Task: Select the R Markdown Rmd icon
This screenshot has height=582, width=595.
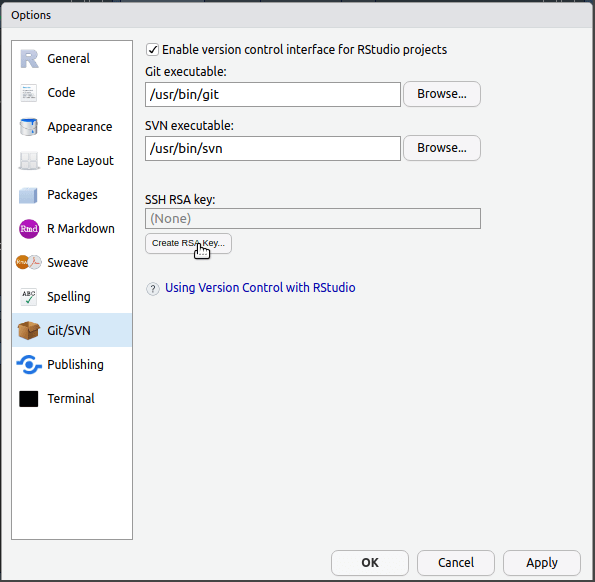Action: 29,229
